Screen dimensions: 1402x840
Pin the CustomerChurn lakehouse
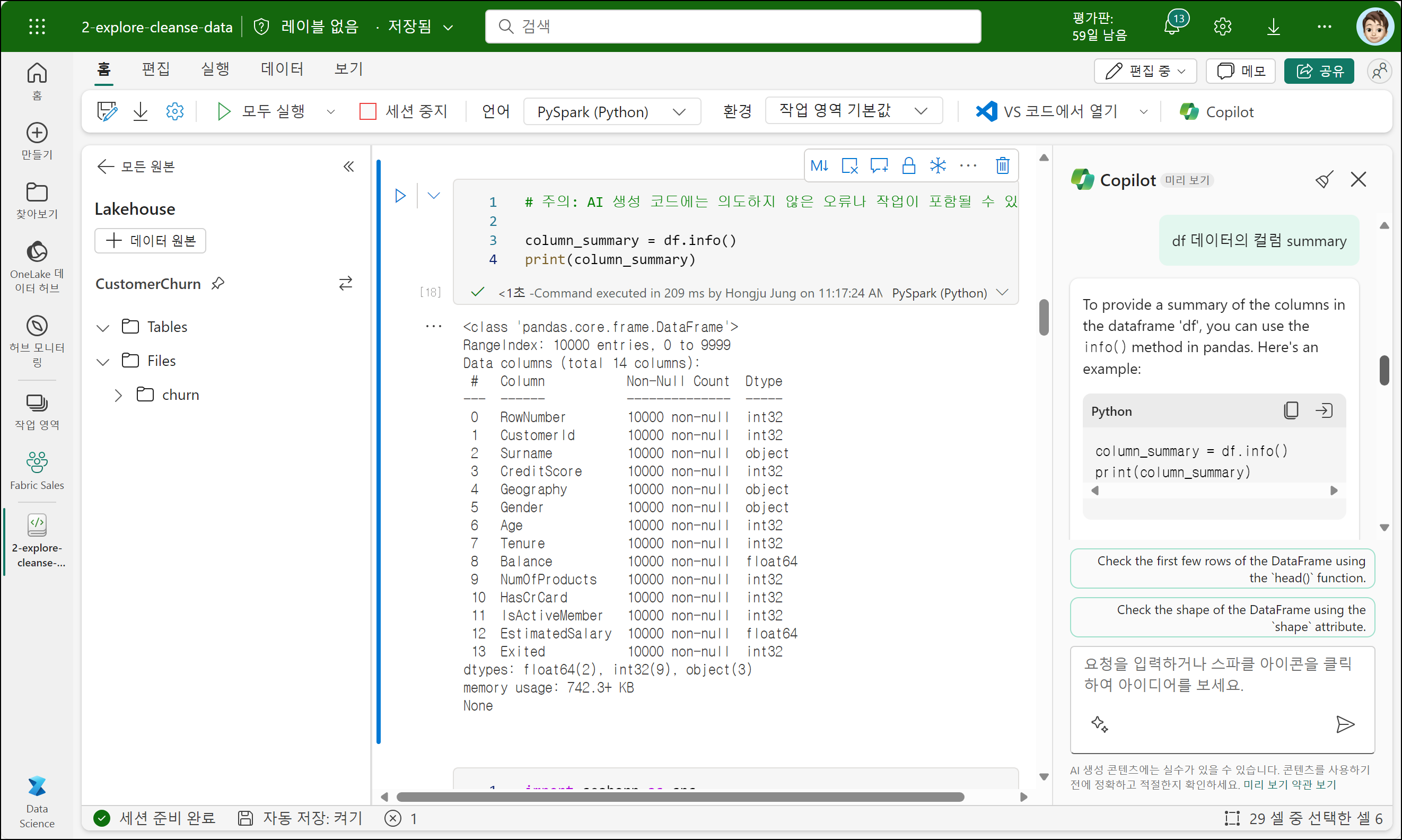[x=218, y=283]
